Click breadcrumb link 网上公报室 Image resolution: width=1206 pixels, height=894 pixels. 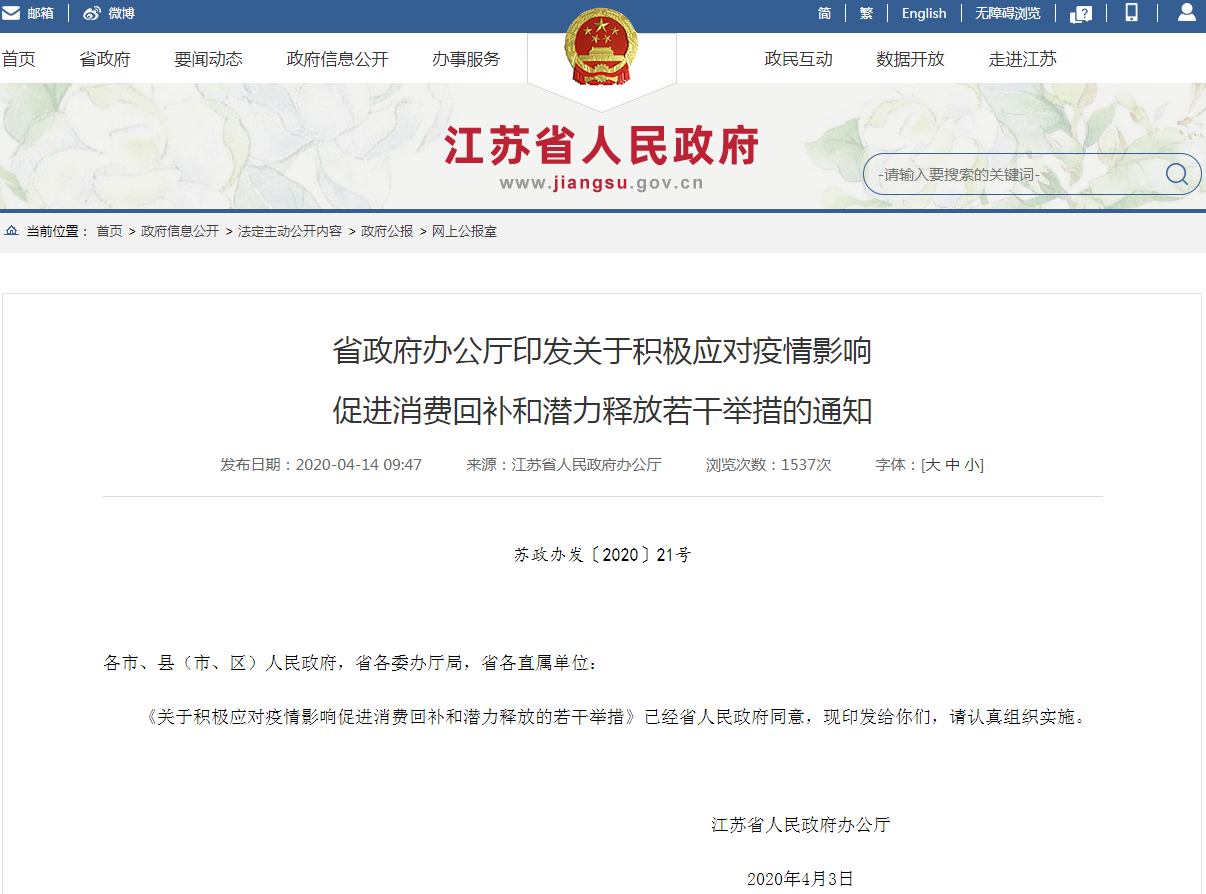[x=464, y=231]
